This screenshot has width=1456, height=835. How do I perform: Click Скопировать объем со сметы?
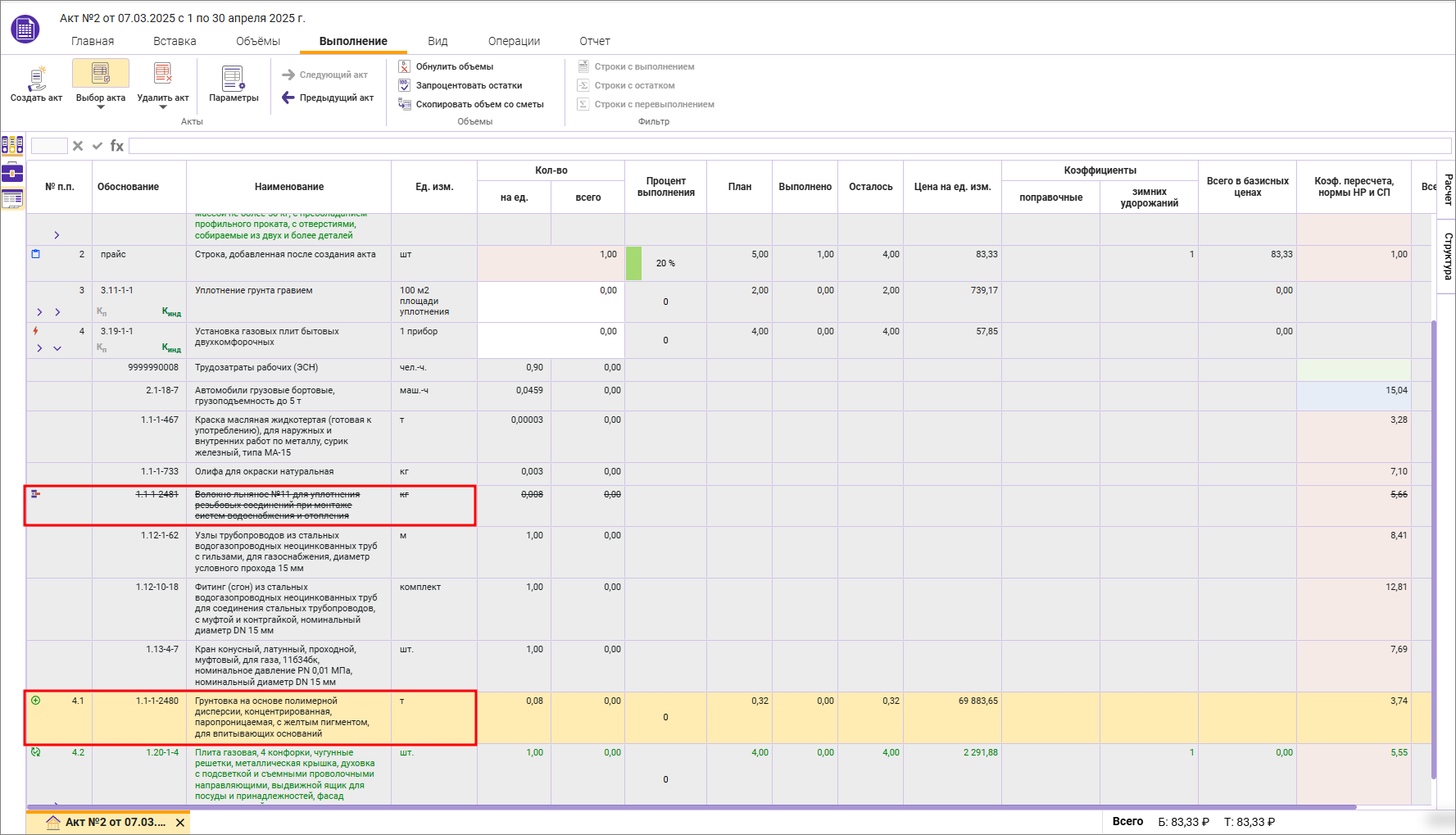coord(479,104)
